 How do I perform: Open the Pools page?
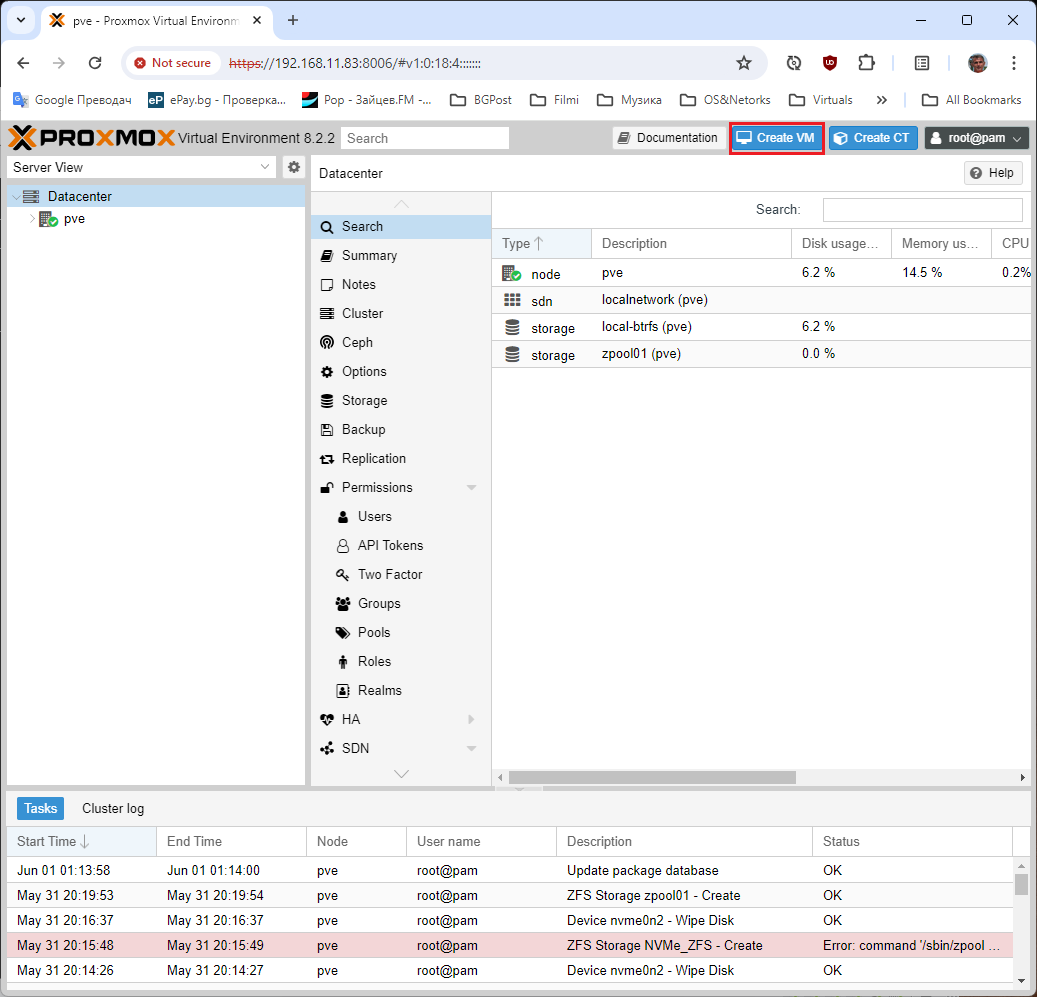tap(401, 633)
